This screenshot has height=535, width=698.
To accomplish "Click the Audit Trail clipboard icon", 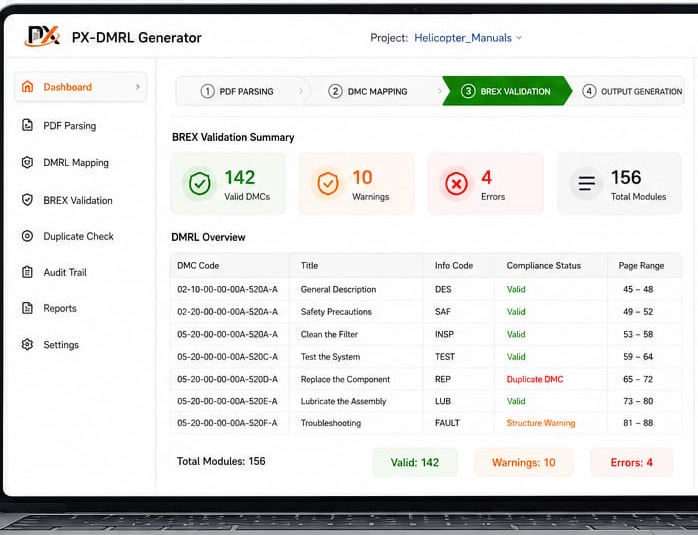I will click(x=28, y=272).
